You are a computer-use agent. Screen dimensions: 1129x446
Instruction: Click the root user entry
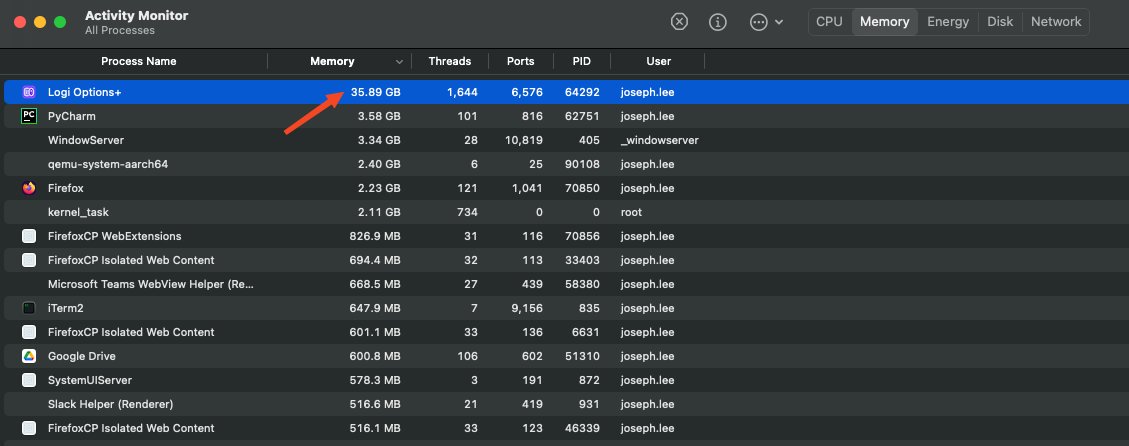click(631, 212)
